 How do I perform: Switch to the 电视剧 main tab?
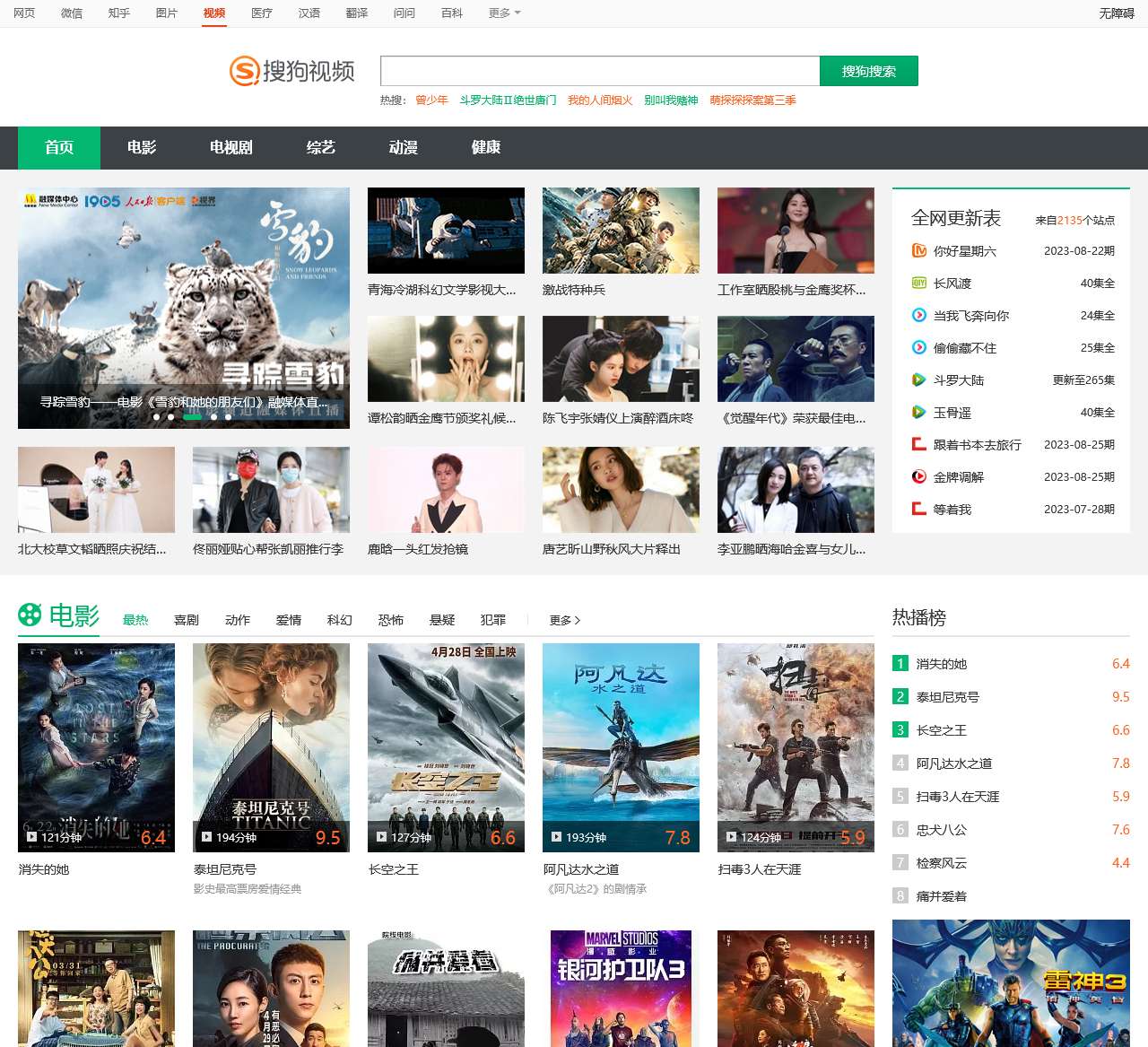[x=231, y=148]
